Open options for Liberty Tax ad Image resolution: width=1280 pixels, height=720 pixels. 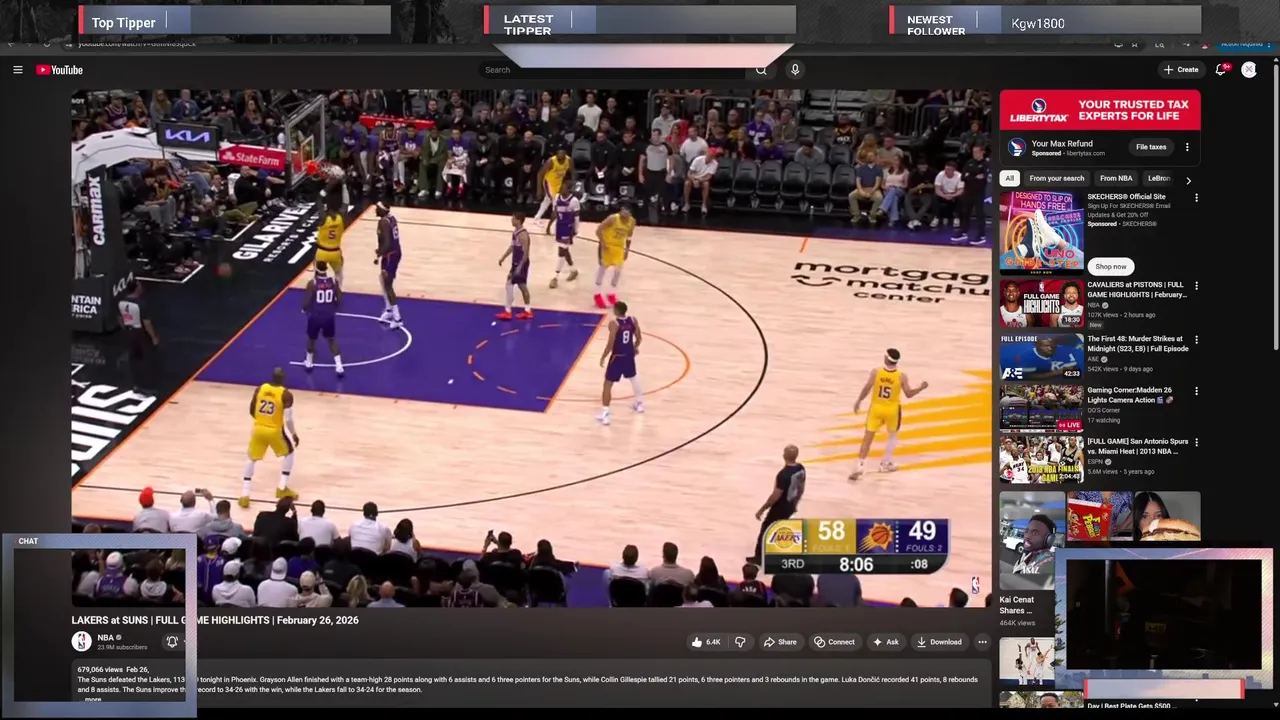(x=1187, y=147)
